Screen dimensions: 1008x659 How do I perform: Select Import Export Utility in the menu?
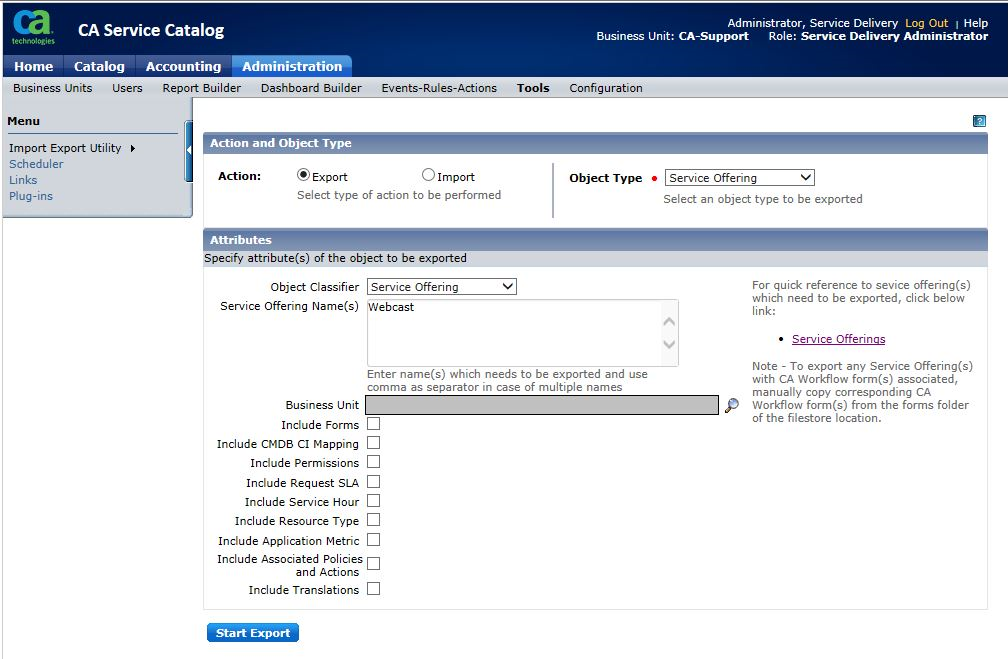pos(65,148)
